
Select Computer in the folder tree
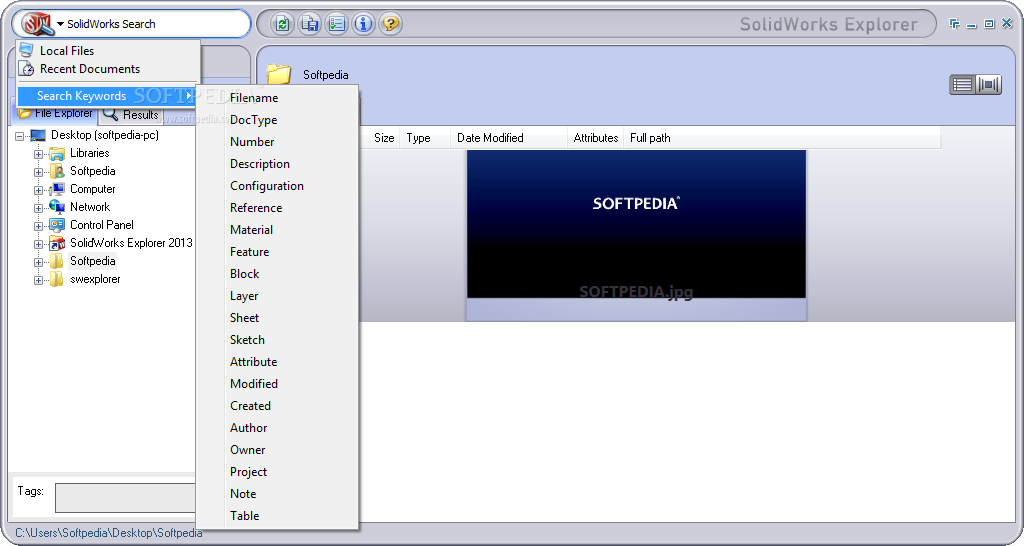point(92,189)
